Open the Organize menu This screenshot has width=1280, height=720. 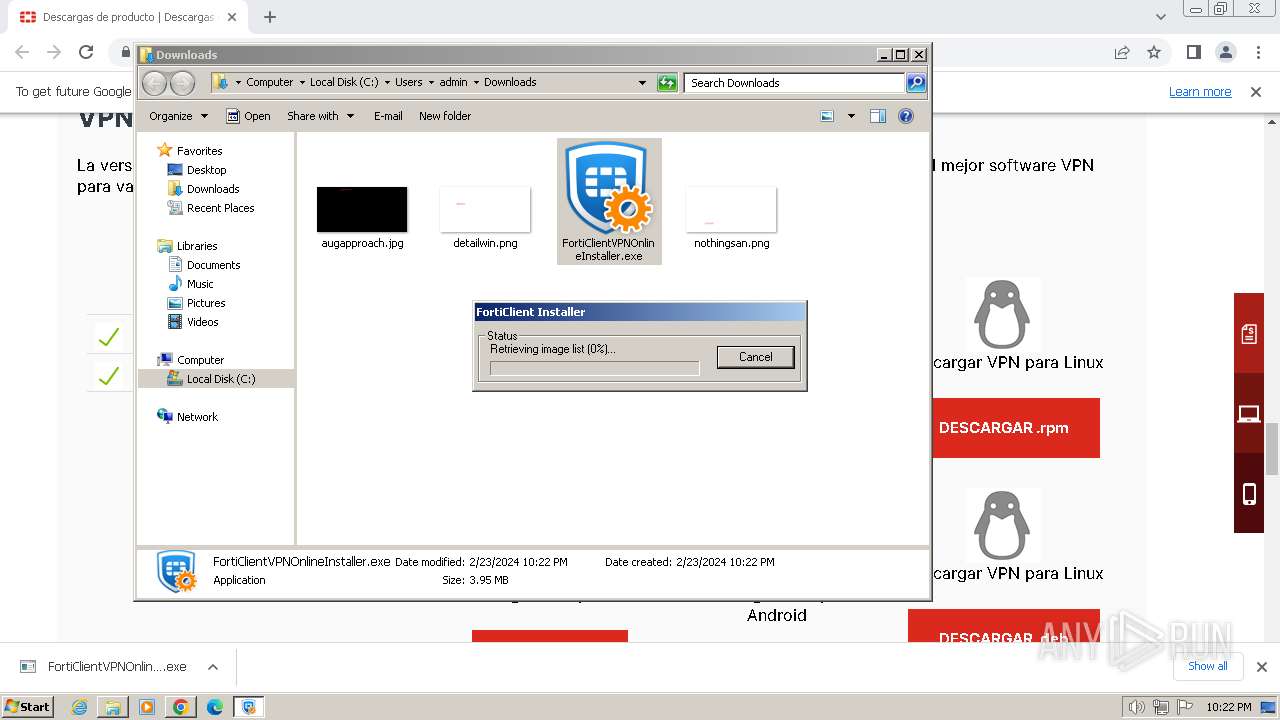click(178, 116)
